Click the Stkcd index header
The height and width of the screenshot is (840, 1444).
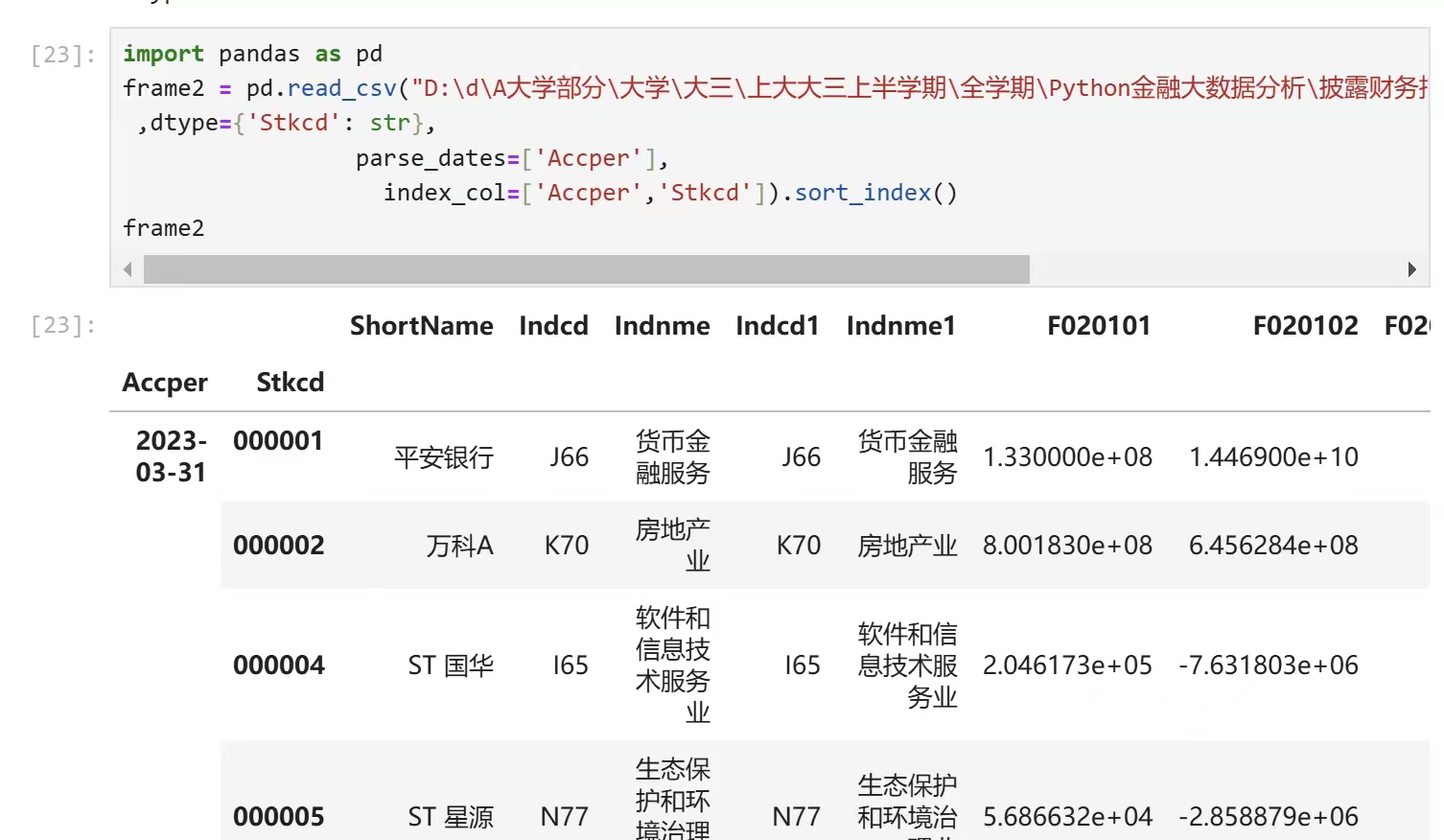click(290, 383)
